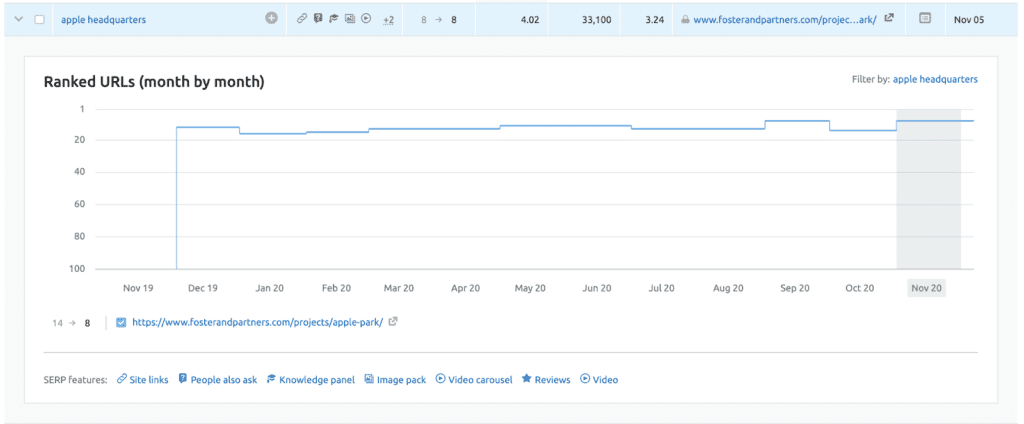Add keyword with the plus circle icon

[x=271, y=19]
